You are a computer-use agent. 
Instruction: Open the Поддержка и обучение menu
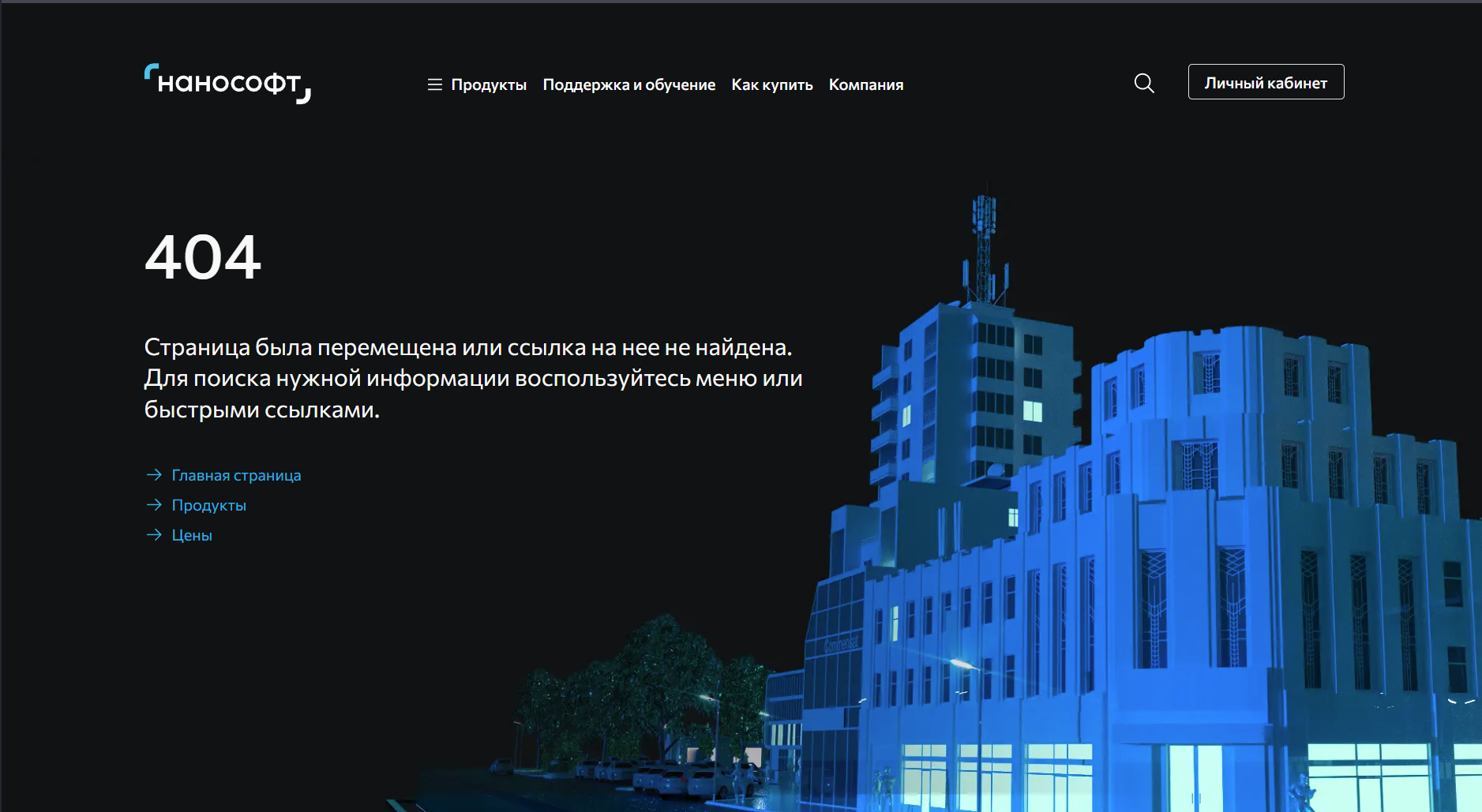[628, 84]
